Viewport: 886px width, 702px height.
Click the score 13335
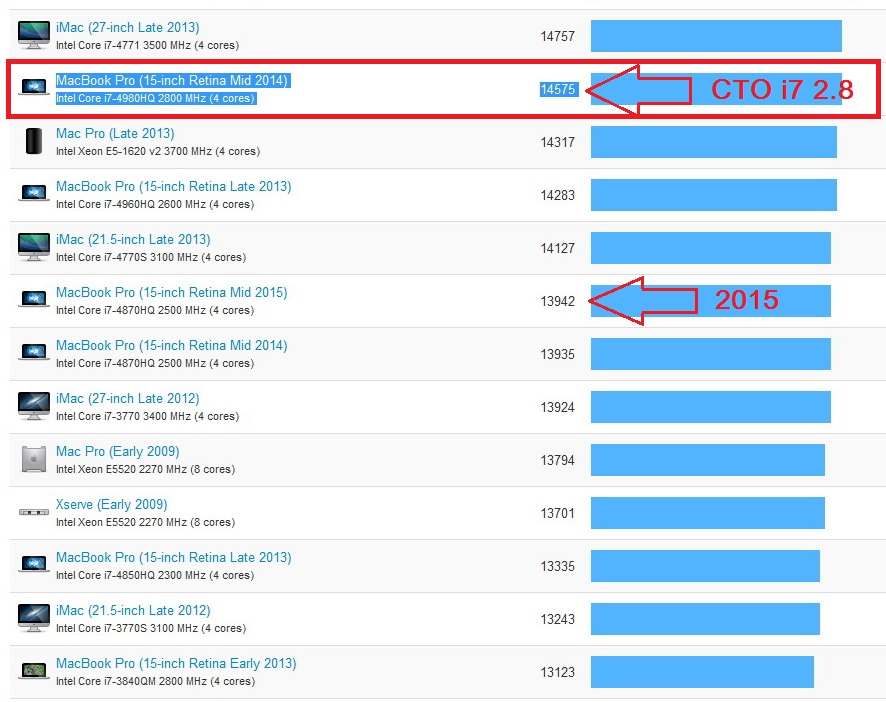tap(557, 566)
